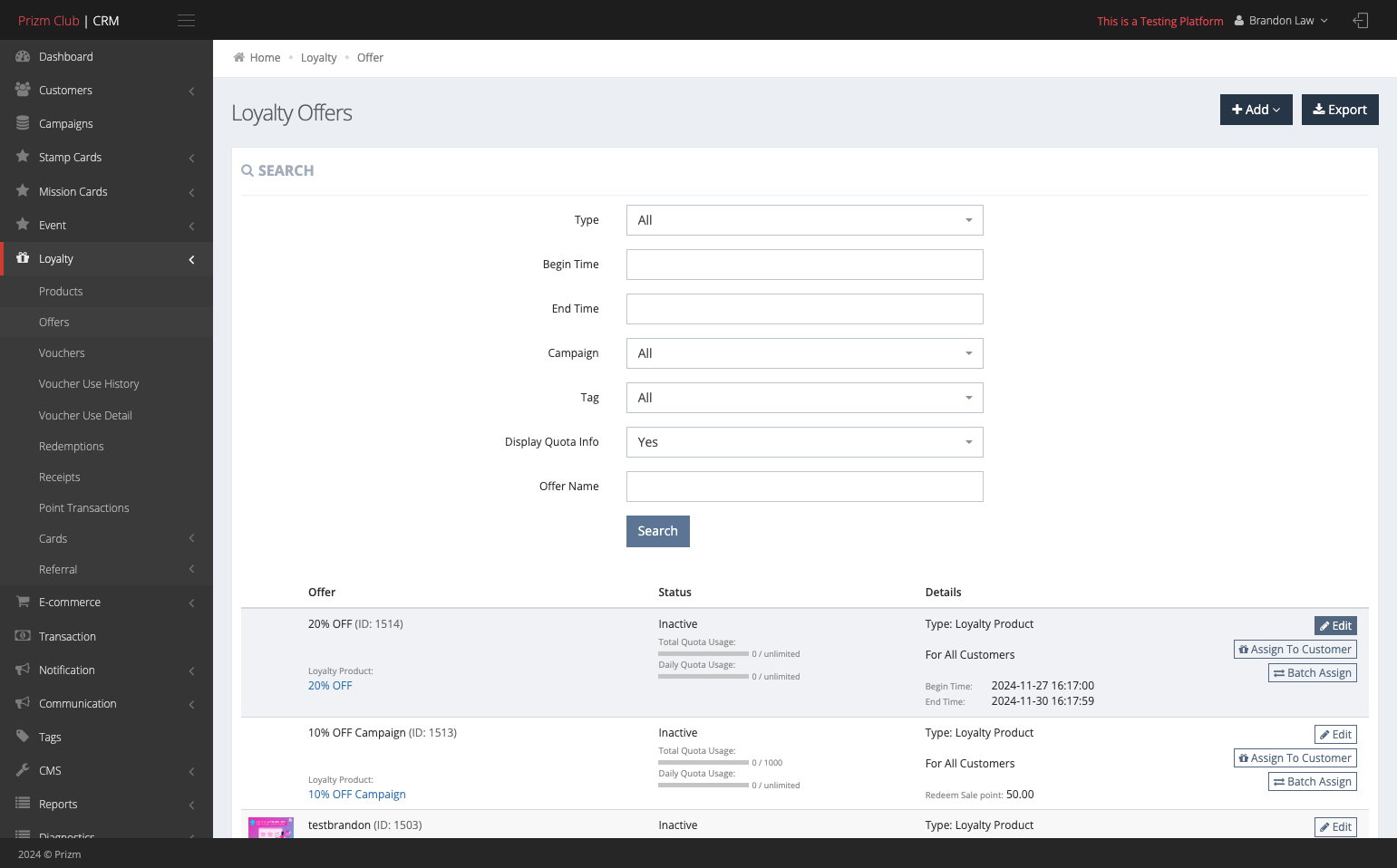Image resolution: width=1397 pixels, height=868 pixels.
Task: Open the Campaign dropdown
Action: (805, 353)
